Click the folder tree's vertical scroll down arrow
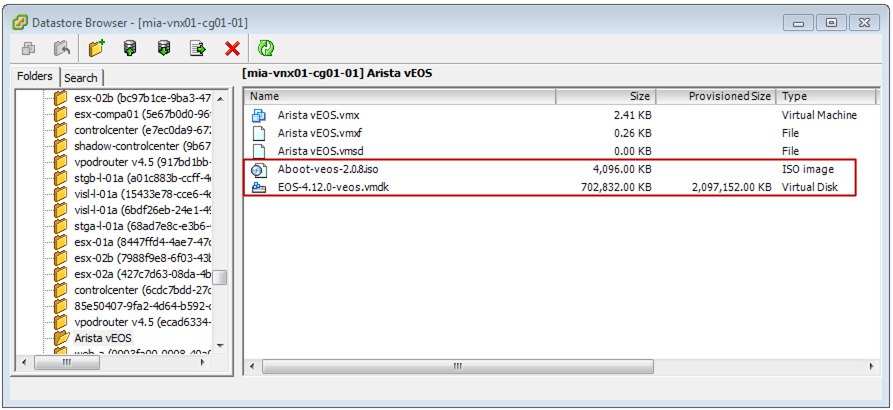Screen dimensions: 893x410 (x=220, y=346)
